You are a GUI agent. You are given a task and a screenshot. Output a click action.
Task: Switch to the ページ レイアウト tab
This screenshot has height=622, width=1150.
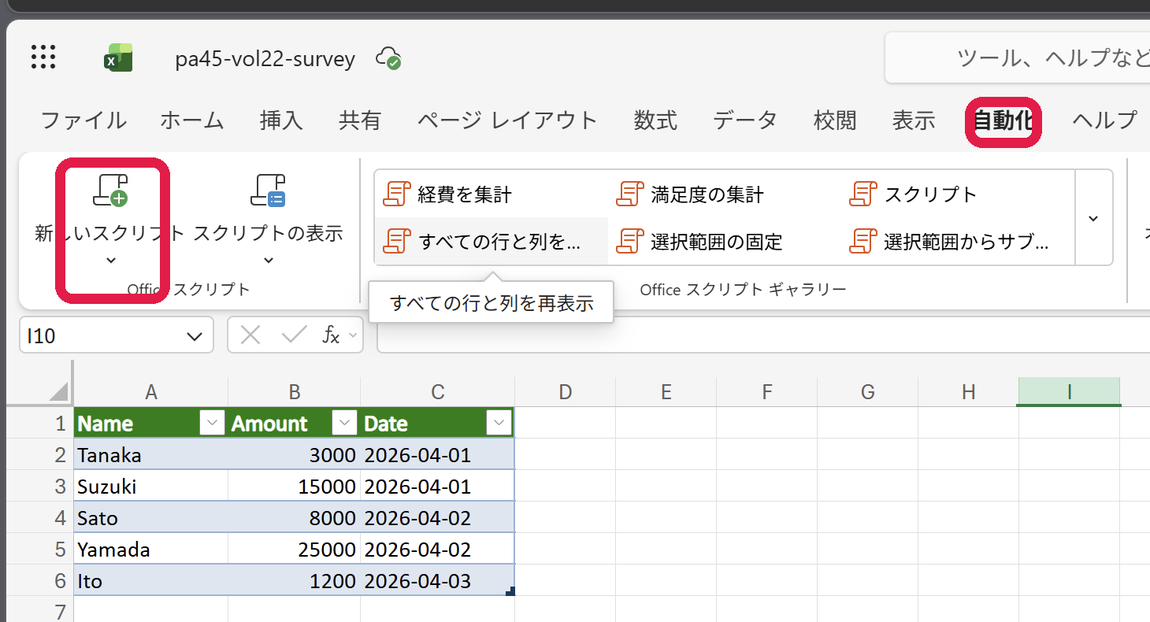(508, 120)
